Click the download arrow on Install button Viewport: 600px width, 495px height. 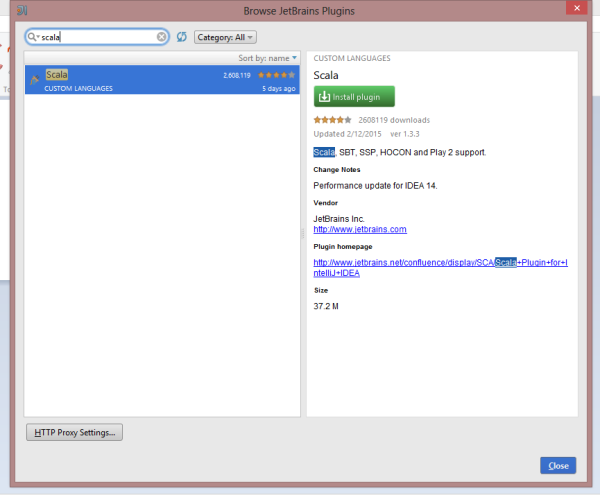323,96
